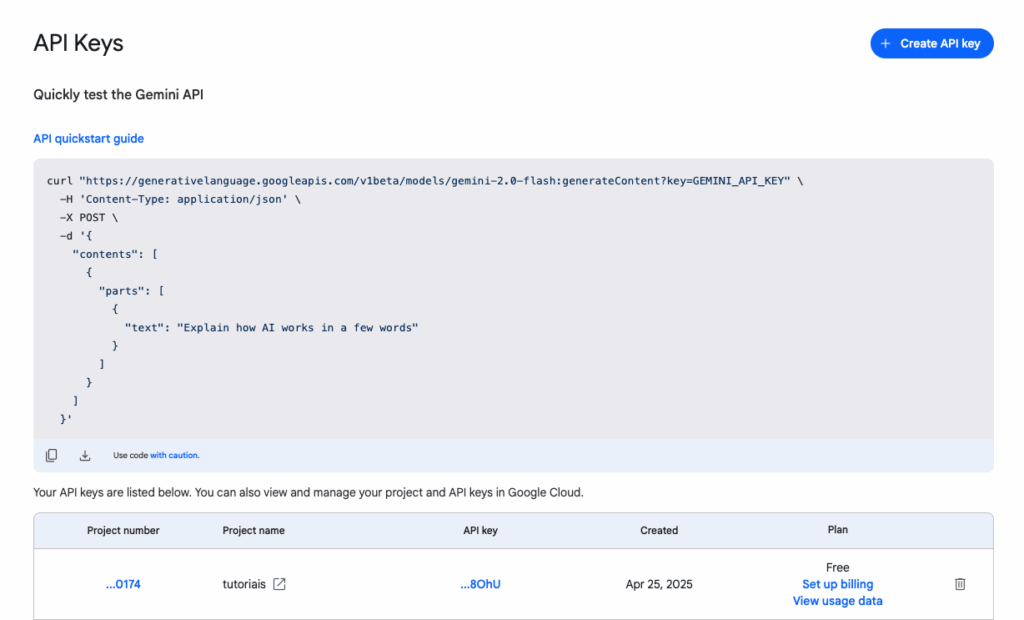The width and height of the screenshot is (1024, 620).
Task: Open project number ...0174
Action: point(123,584)
